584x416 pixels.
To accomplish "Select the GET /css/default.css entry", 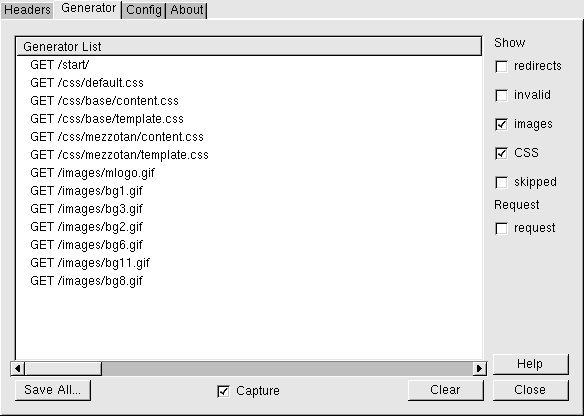I will [x=249, y=83].
